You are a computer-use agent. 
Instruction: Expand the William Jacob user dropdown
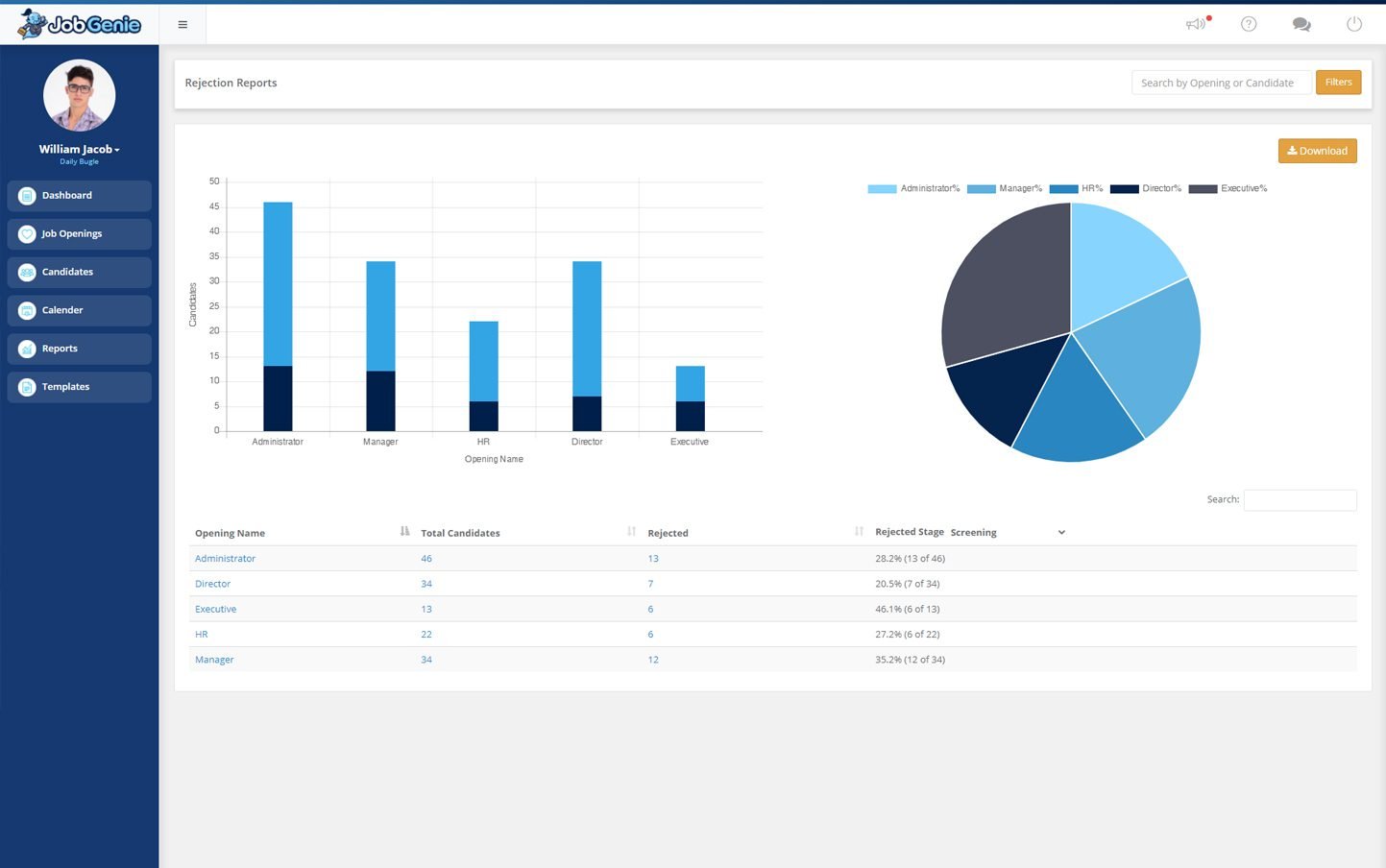coord(80,150)
